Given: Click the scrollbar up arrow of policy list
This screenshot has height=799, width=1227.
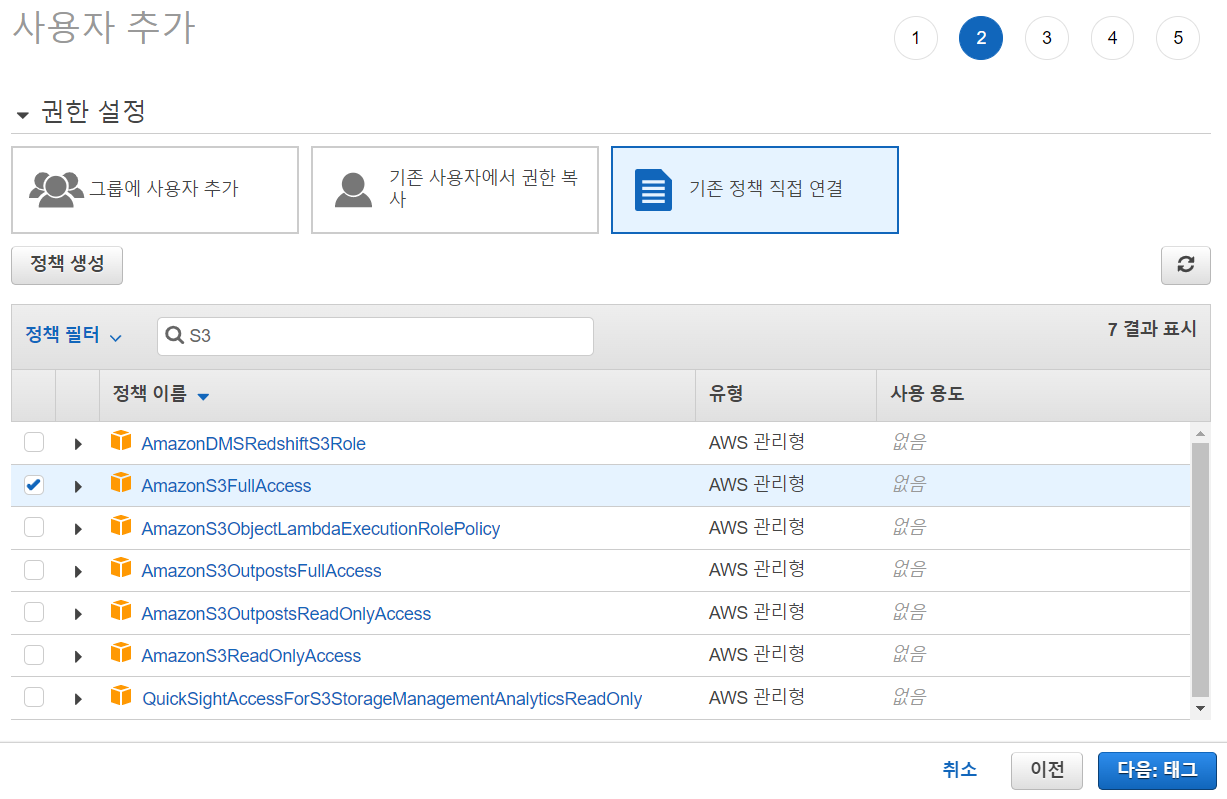Looking at the screenshot, I should click(1201, 432).
